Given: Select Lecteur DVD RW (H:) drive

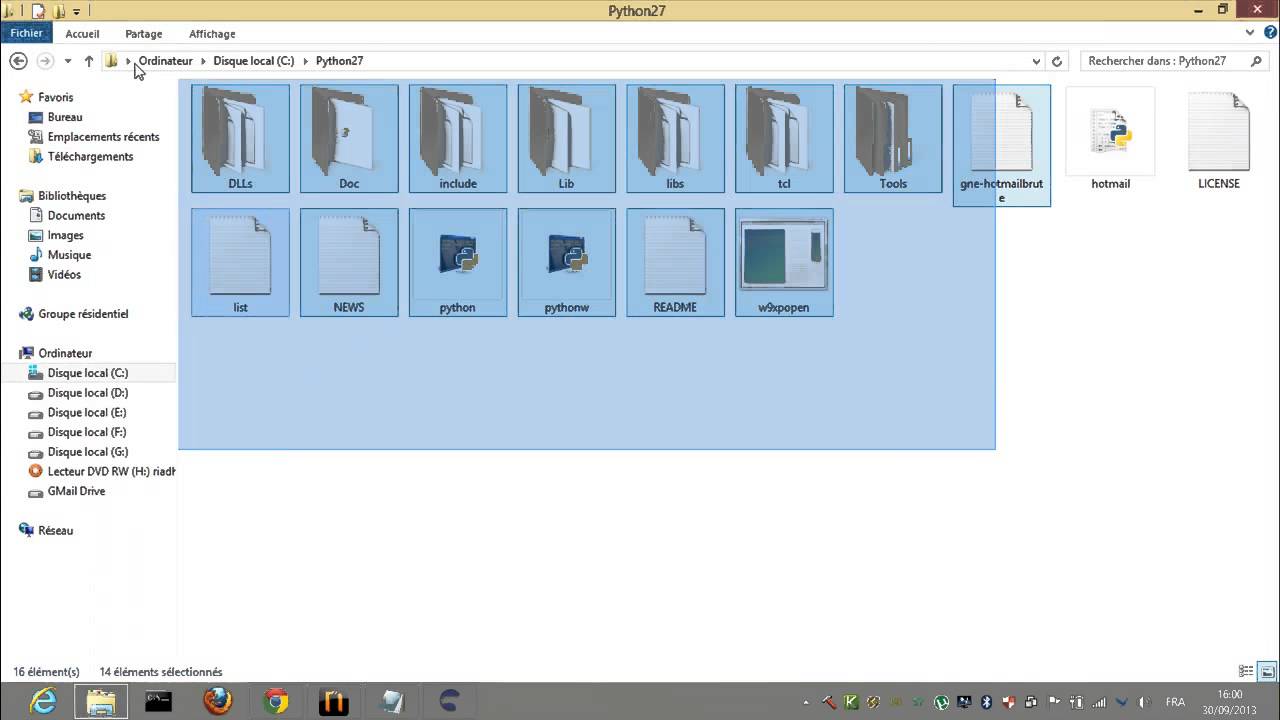Looking at the screenshot, I should tap(111, 472).
